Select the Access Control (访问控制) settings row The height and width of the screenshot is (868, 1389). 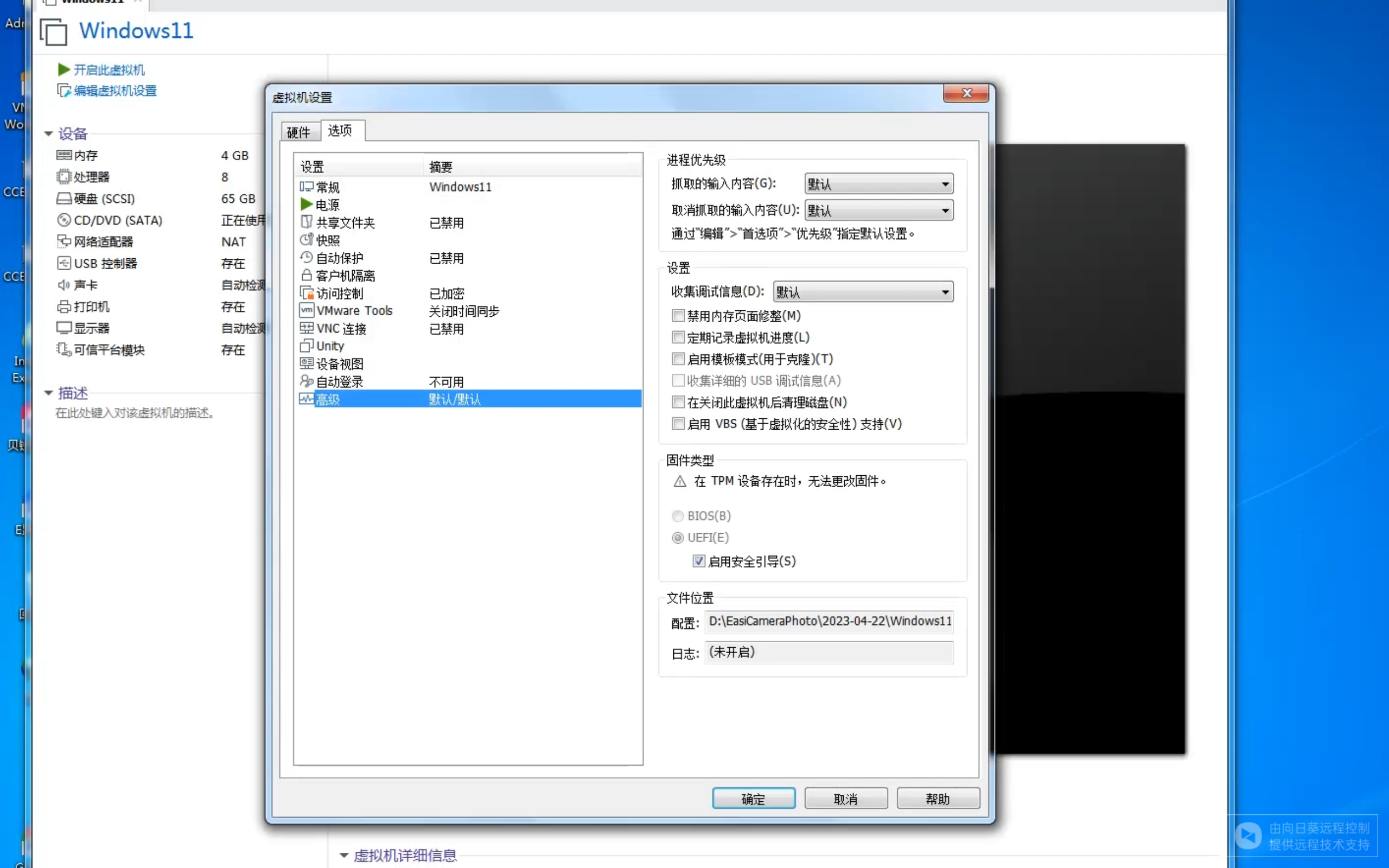point(340,293)
